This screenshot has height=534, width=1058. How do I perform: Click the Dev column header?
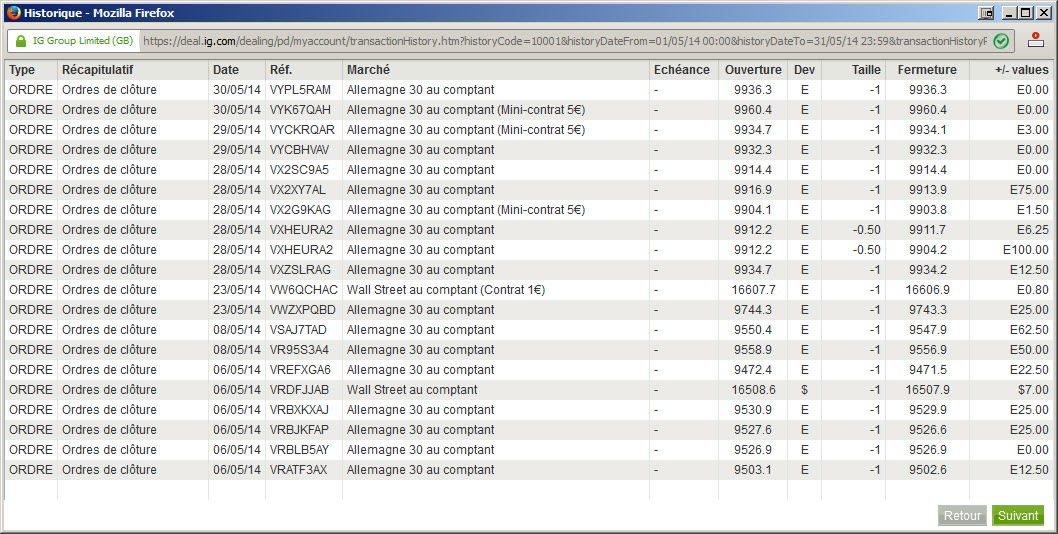click(804, 70)
